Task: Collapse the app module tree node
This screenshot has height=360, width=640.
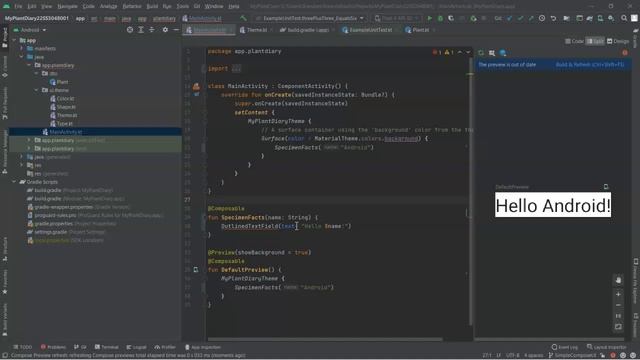Action: click(15, 40)
